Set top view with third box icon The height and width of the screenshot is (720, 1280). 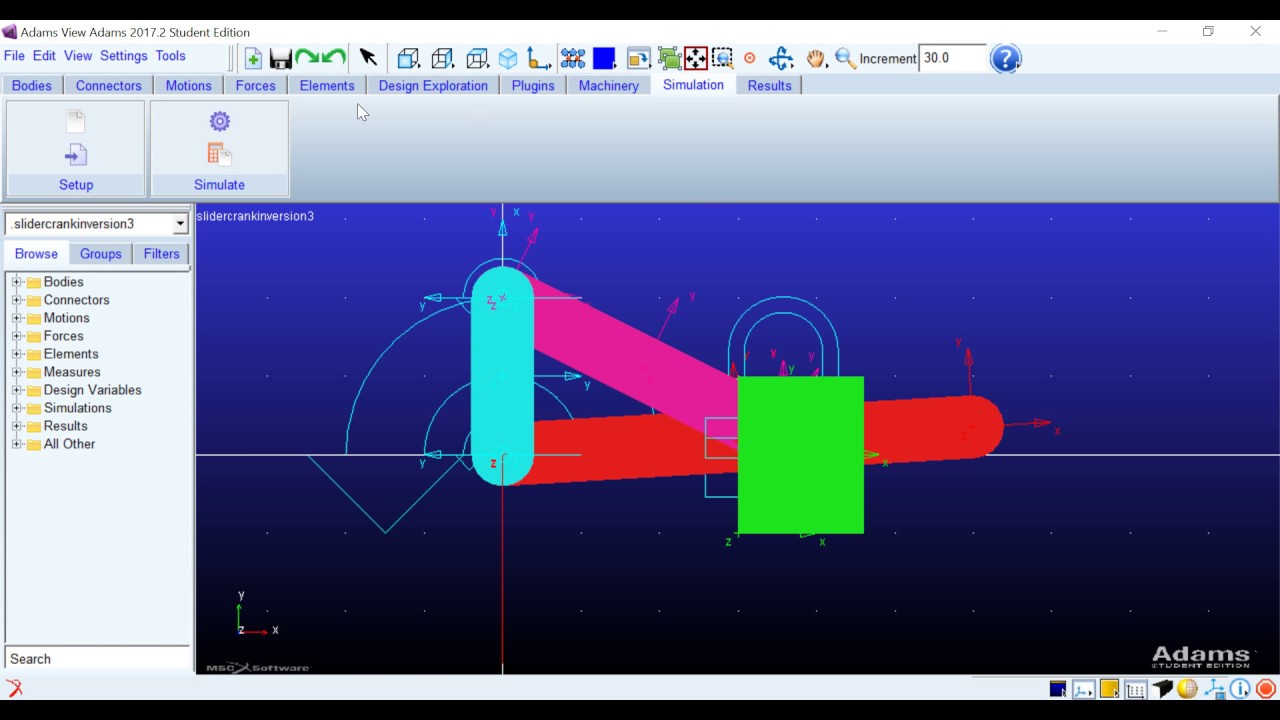pyautogui.click(x=477, y=58)
